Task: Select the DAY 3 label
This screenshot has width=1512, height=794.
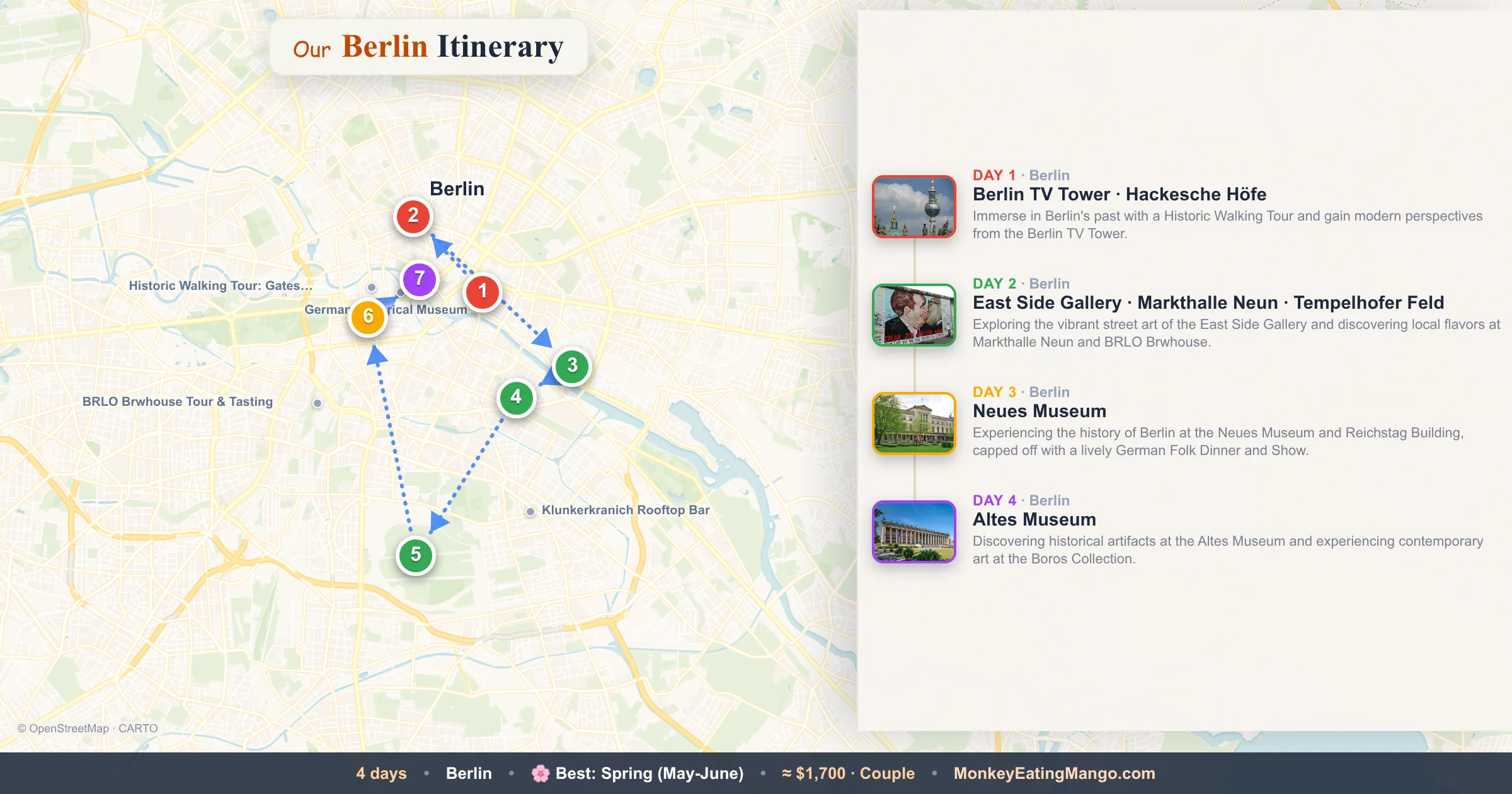Action: tap(994, 392)
